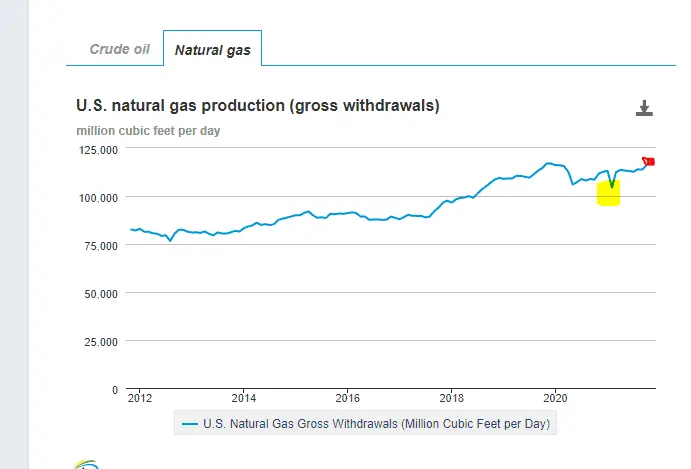691x469 pixels.
Task: Click the 2012 x-axis label
Action: point(140,396)
